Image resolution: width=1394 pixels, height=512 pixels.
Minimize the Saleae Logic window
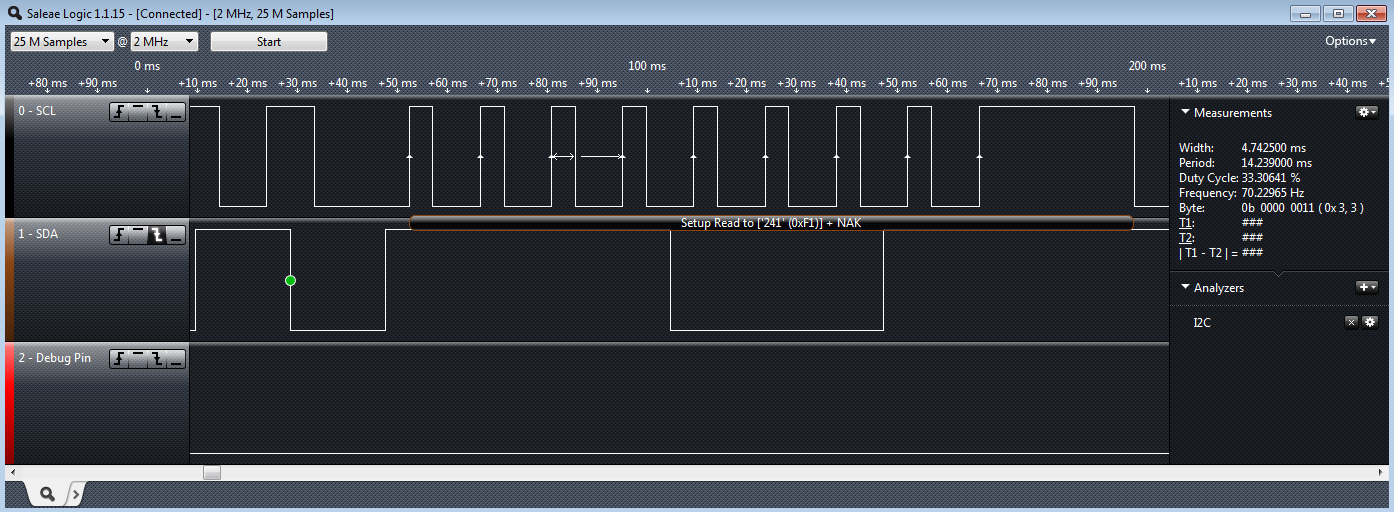click(x=1304, y=13)
